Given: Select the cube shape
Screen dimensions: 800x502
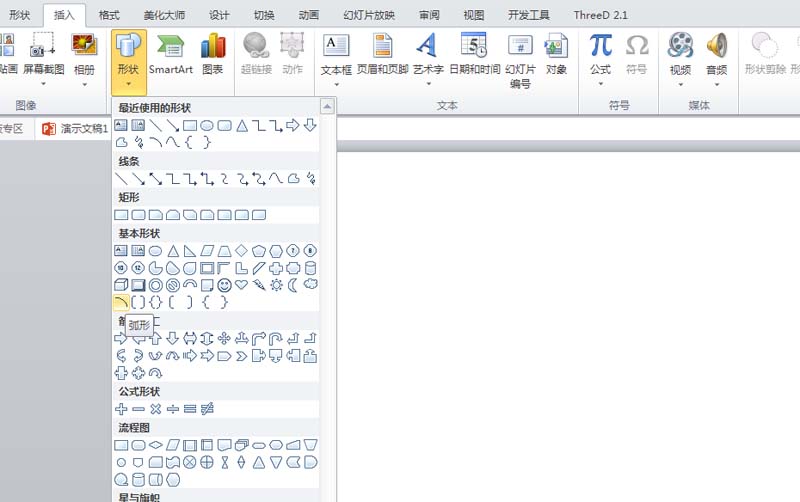Looking at the screenshot, I should click(x=121, y=285).
